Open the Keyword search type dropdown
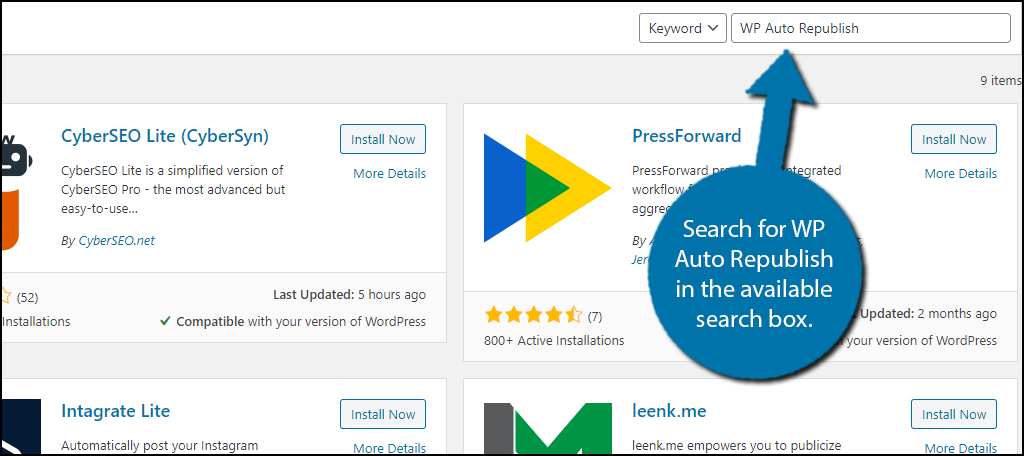 point(682,29)
